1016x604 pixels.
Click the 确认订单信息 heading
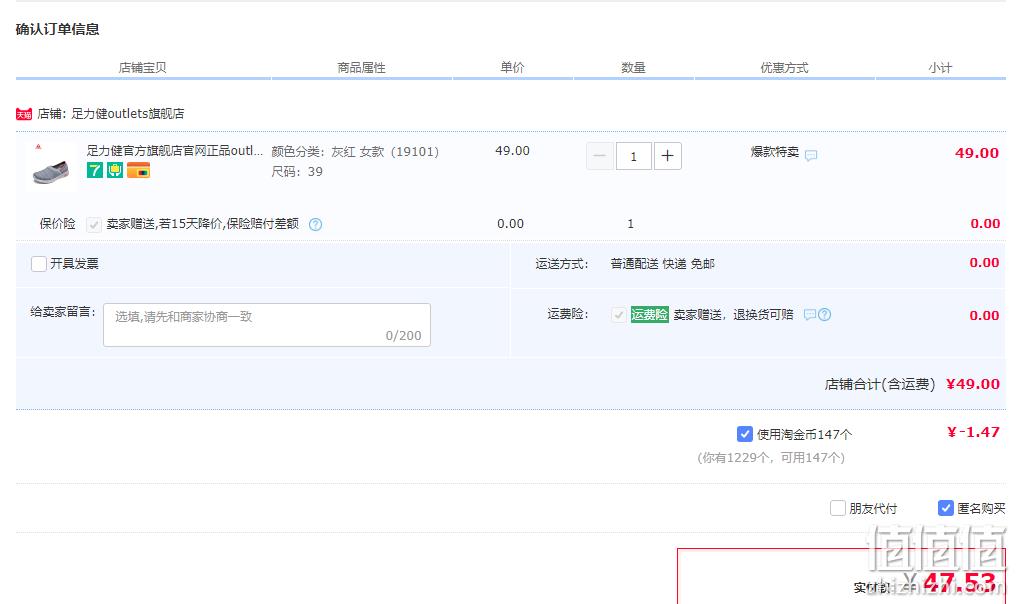pyautogui.click(x=58, y=30)
